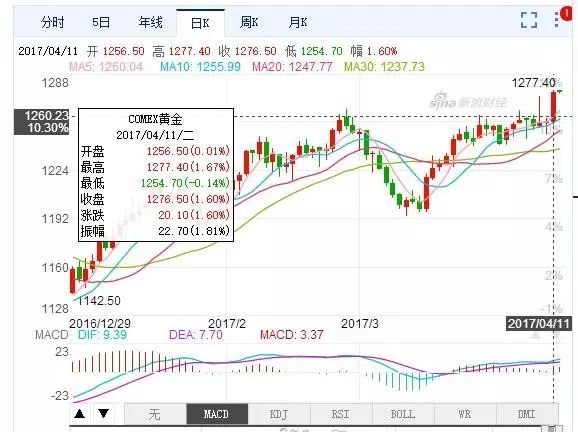The height and width of the screenshot is (432, 578).
Task: Click the red notification badge
Action: tap(566, 14)
